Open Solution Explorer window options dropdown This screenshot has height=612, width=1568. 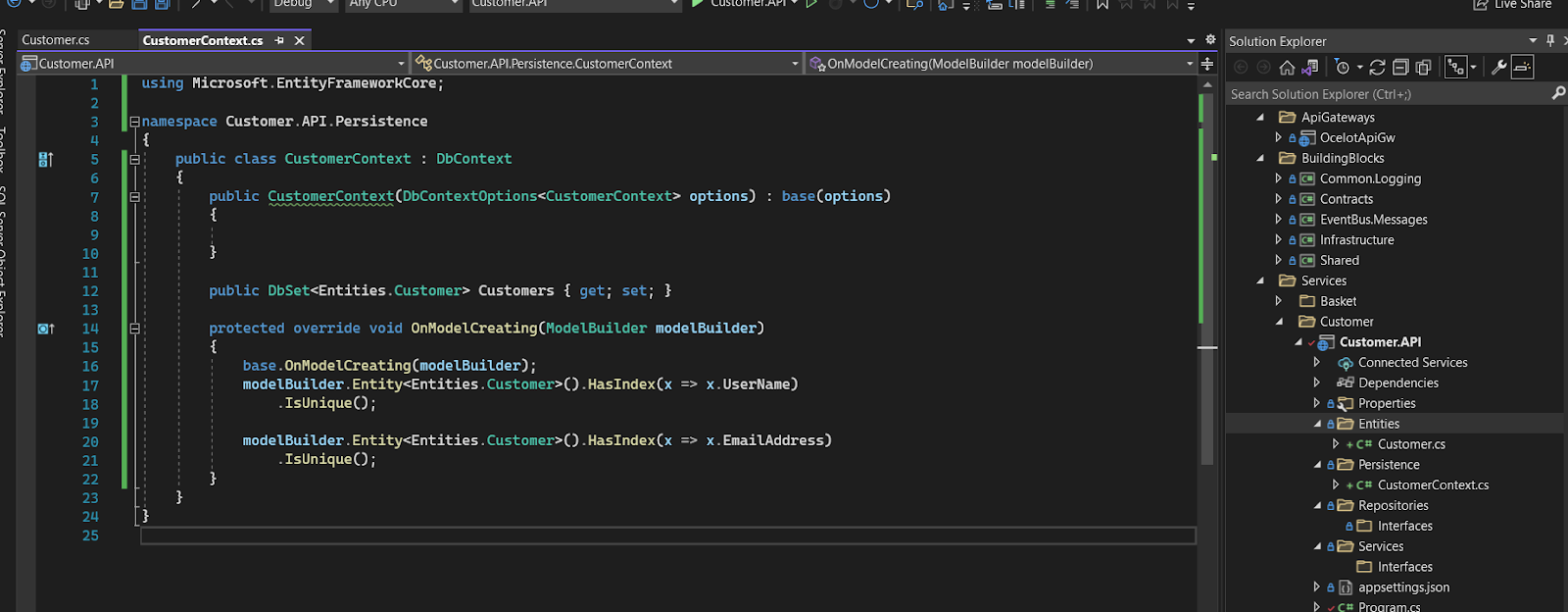(1533, 40)
